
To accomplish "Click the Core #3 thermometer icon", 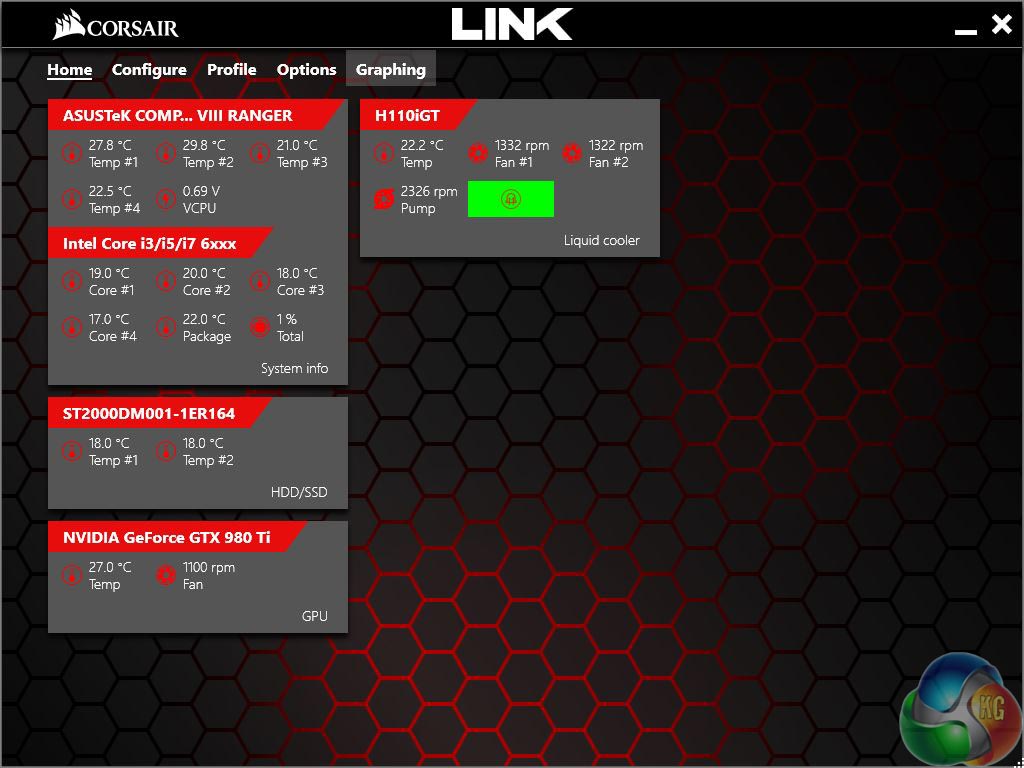I will tap(259, 281).
